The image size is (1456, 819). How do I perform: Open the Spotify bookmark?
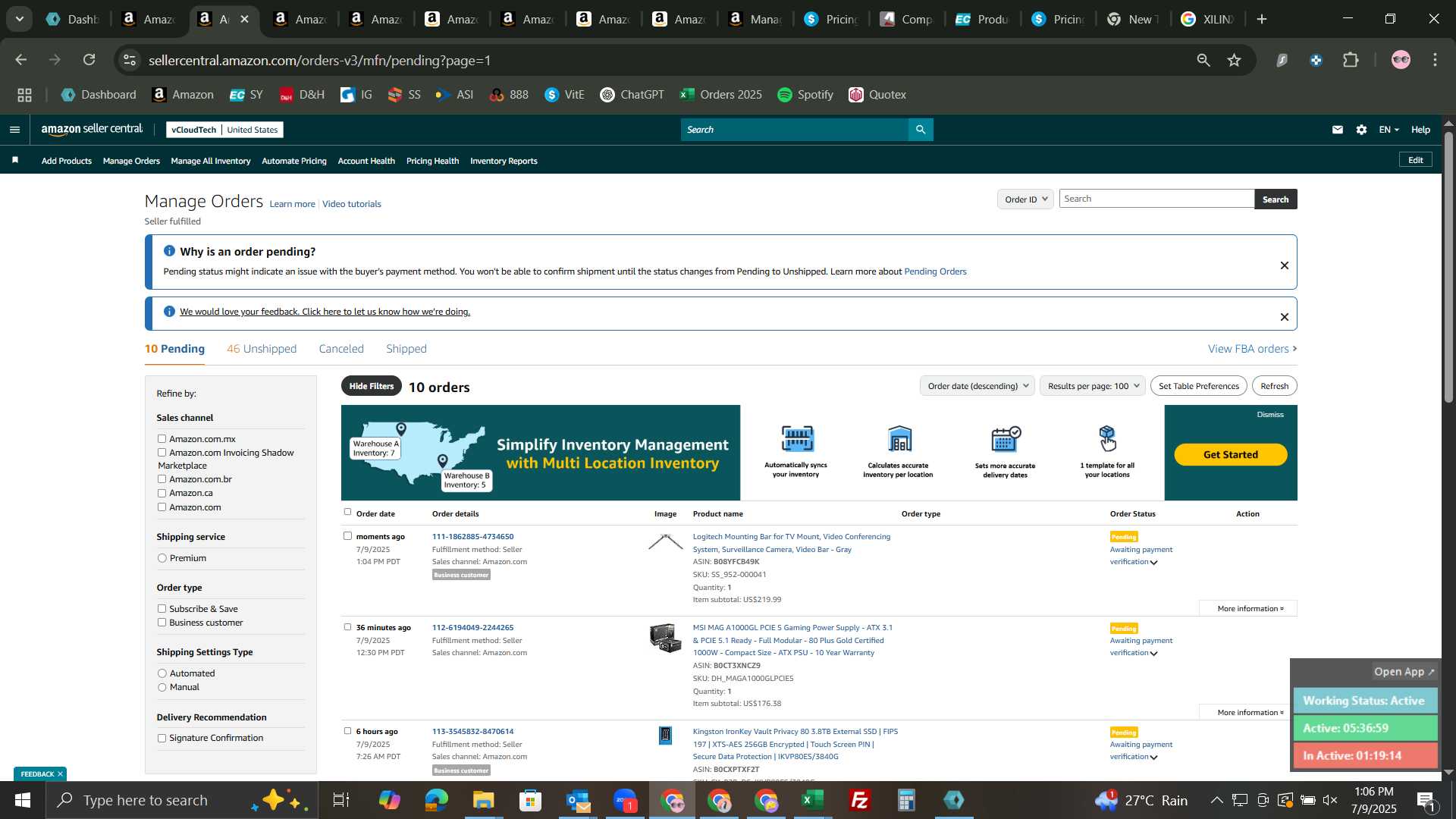pyautogui.click(x=805, y=95)
